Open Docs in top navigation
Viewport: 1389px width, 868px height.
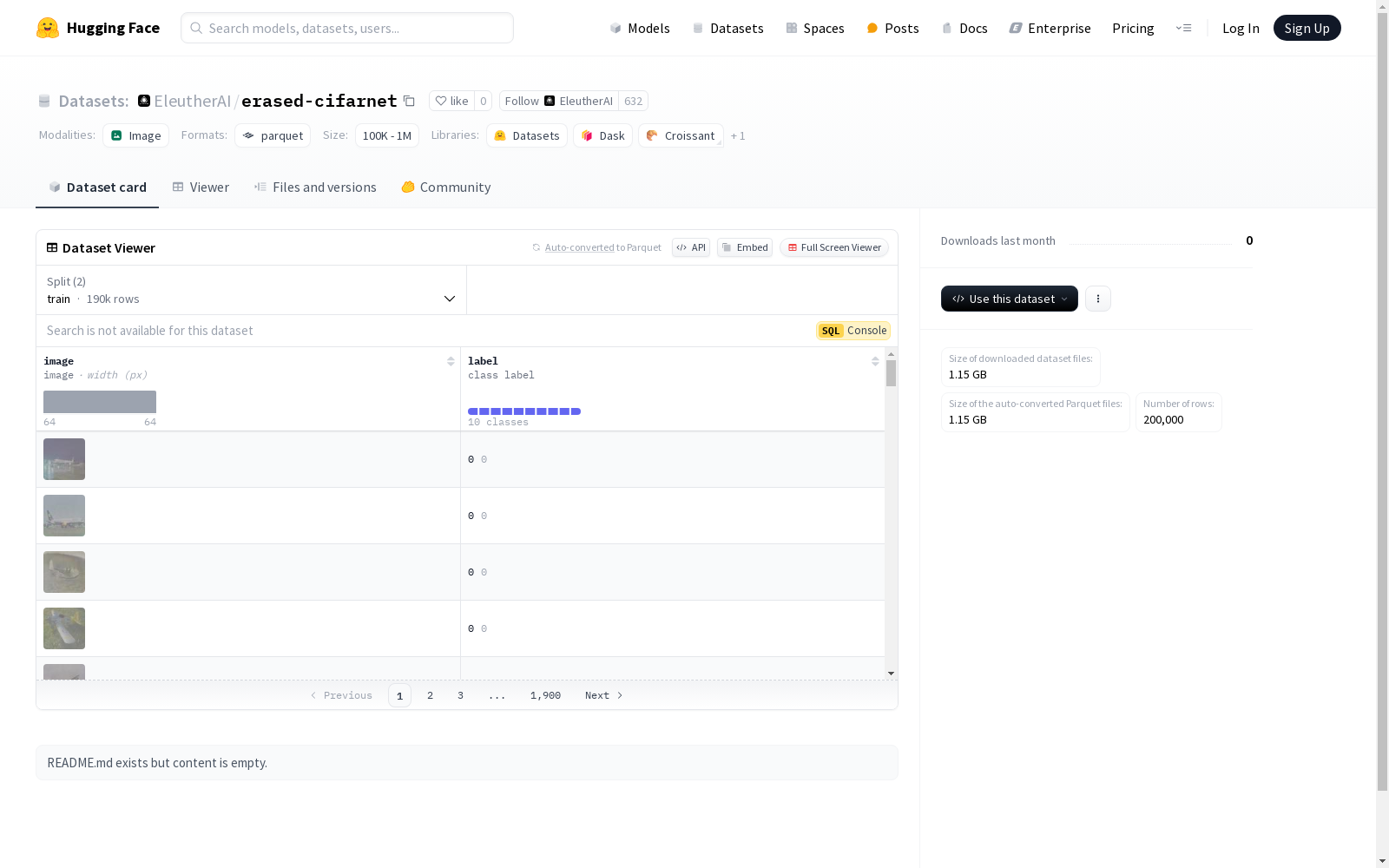964,28
